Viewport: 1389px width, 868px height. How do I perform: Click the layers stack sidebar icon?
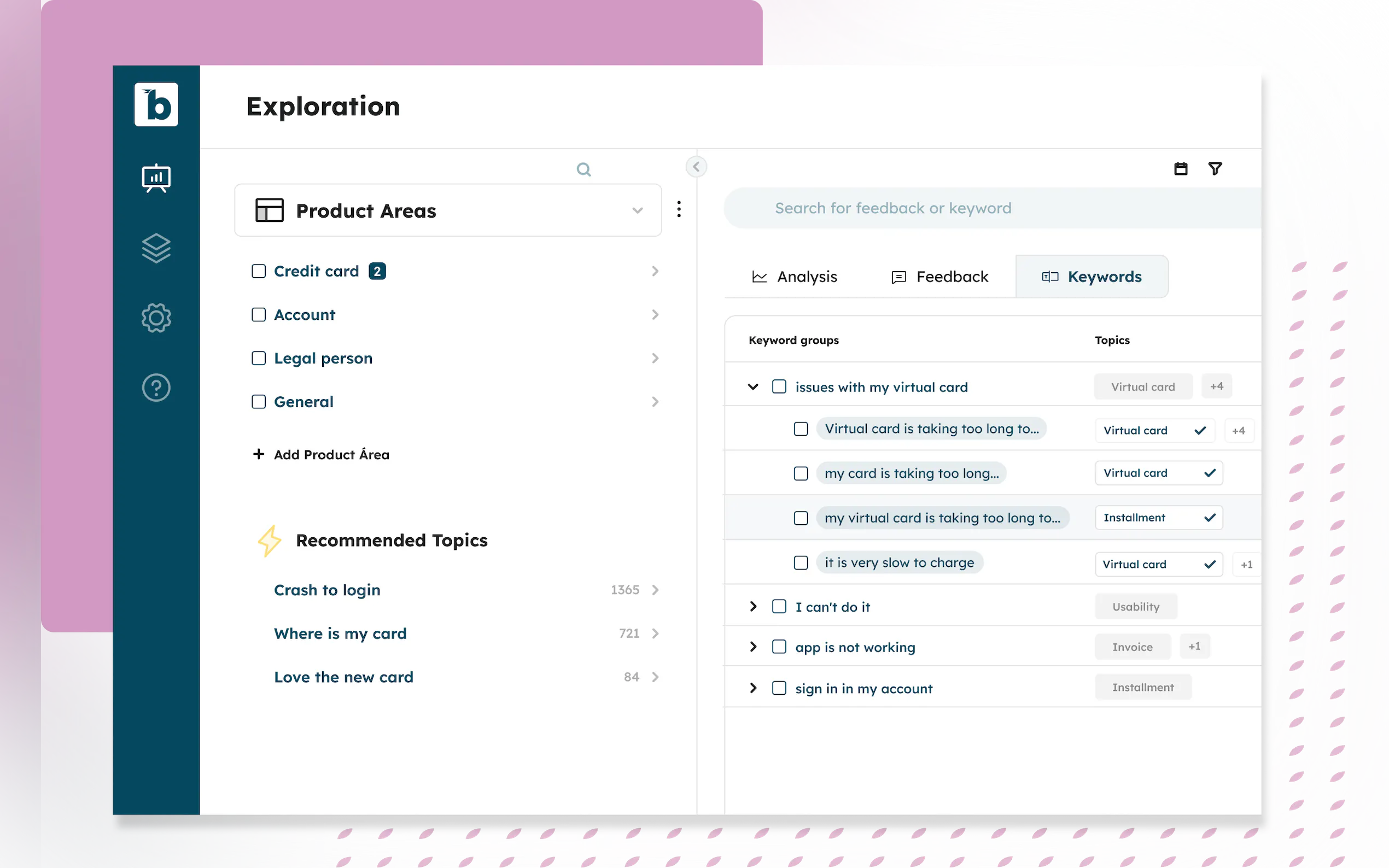[156, 248]
